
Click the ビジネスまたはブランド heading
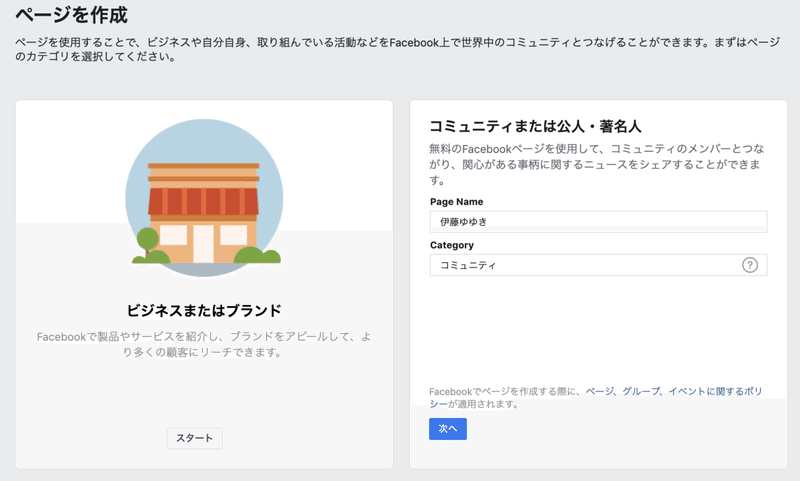(x=204, y=310)
